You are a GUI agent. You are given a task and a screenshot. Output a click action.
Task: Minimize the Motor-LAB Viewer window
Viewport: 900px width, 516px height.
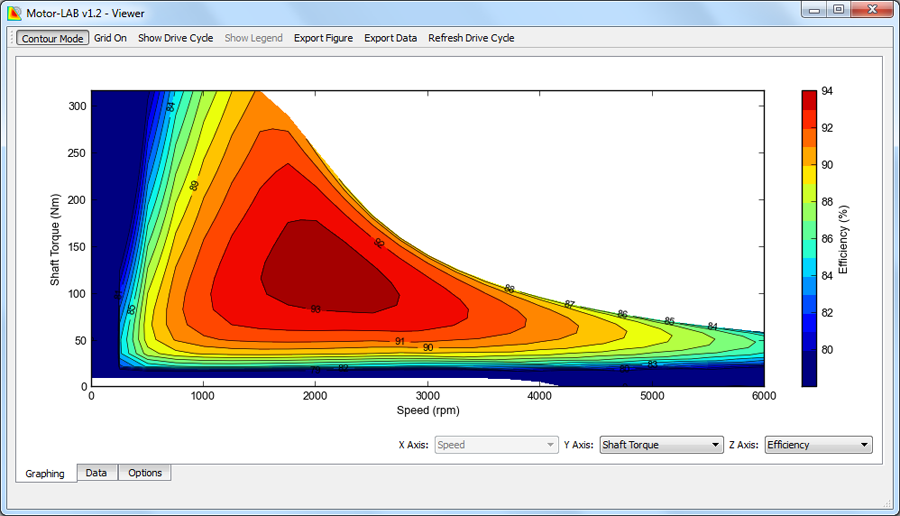point(814,10)
